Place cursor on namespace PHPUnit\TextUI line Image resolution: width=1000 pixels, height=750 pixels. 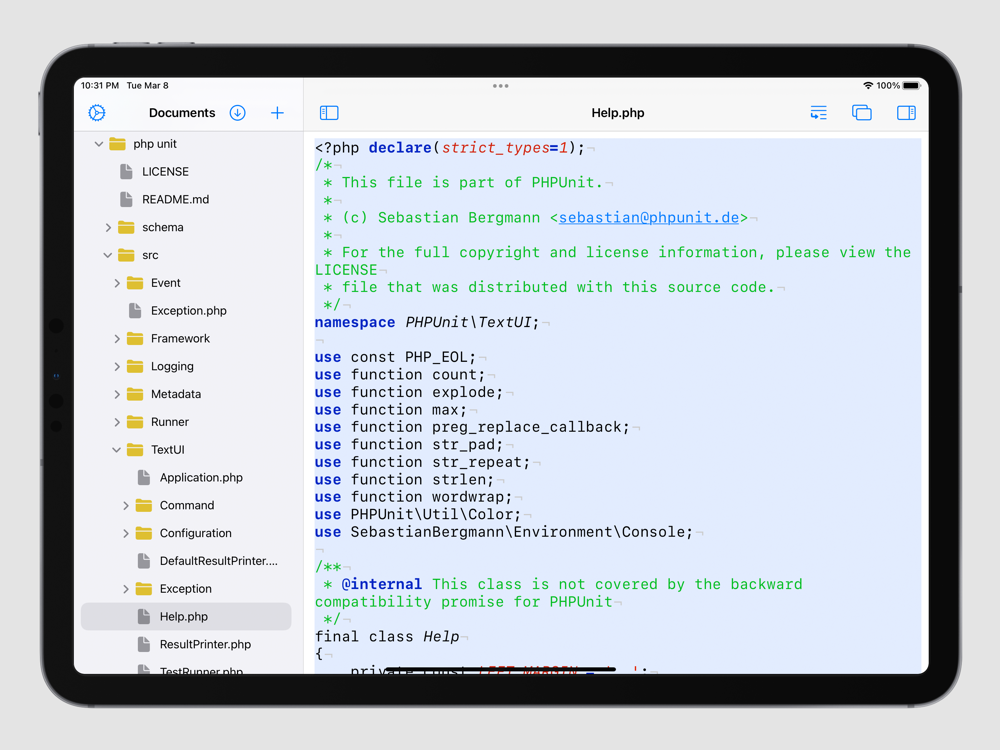427,323
